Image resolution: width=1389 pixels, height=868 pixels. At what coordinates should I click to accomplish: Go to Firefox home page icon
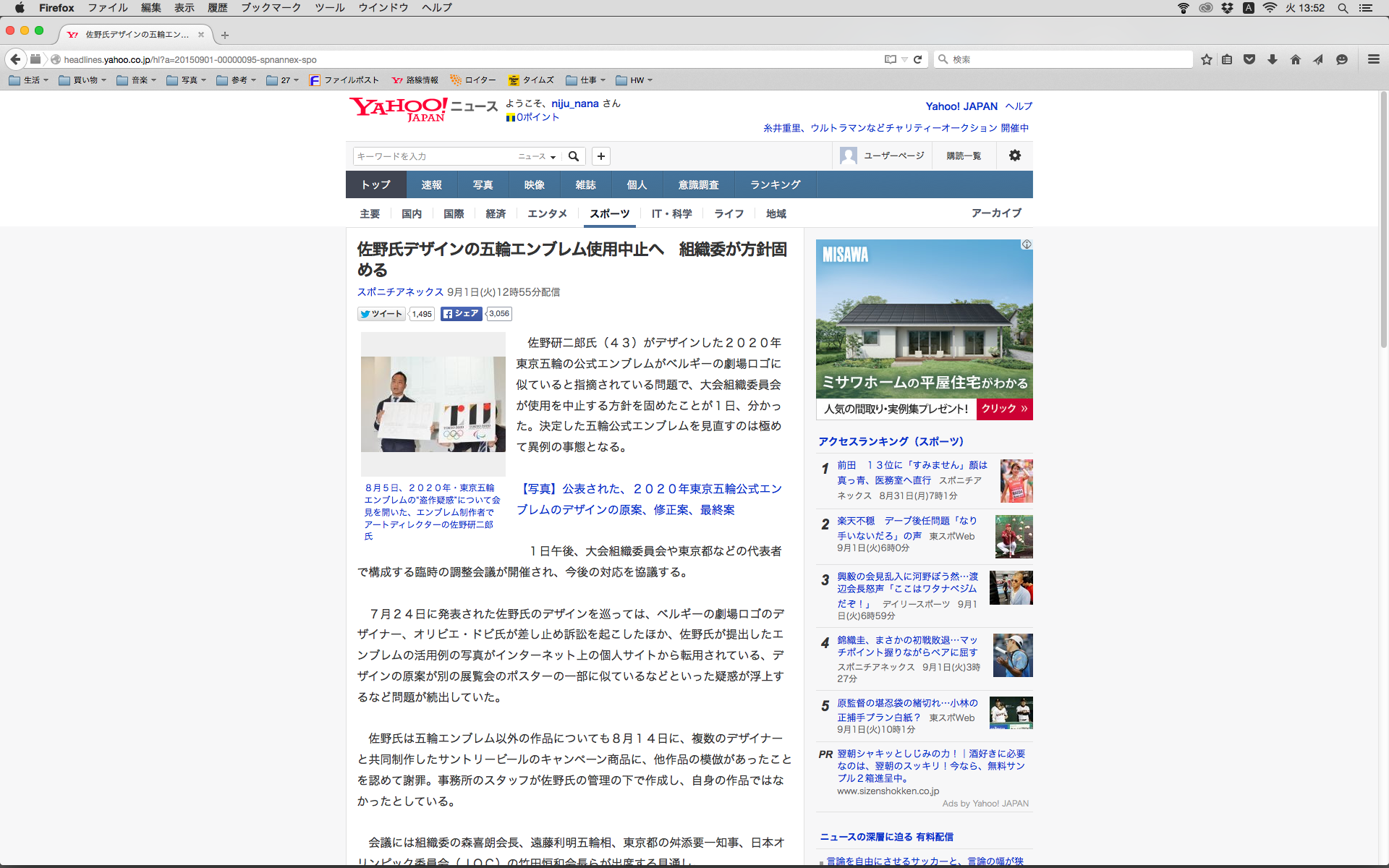pyautogui.click(x=1295, y=59)
